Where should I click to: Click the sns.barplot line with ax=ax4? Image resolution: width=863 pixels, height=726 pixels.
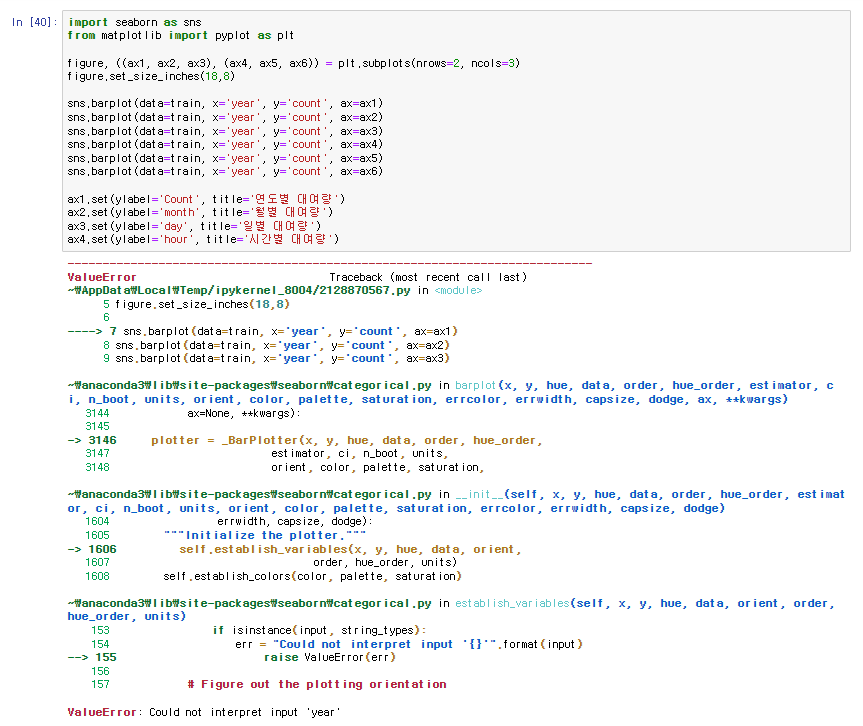[225, 144]
